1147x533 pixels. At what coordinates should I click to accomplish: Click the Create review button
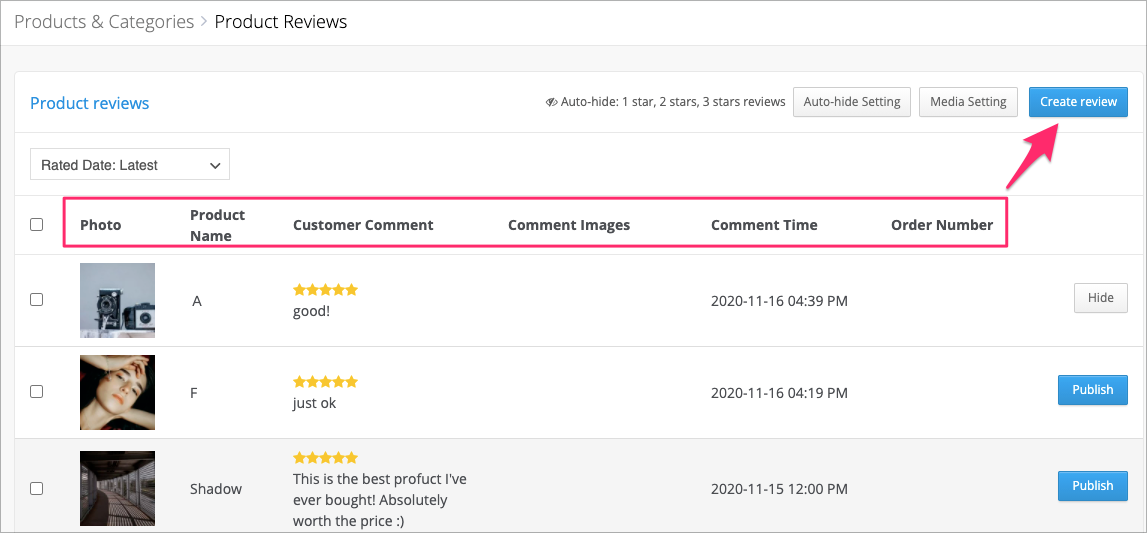point(1078,102)
